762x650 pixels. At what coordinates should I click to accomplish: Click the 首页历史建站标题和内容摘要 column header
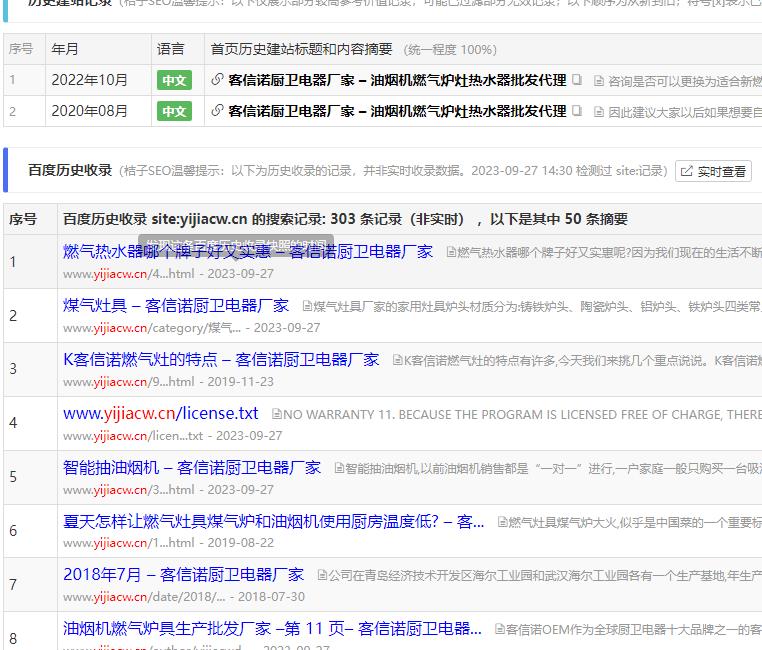pos(301,49)
